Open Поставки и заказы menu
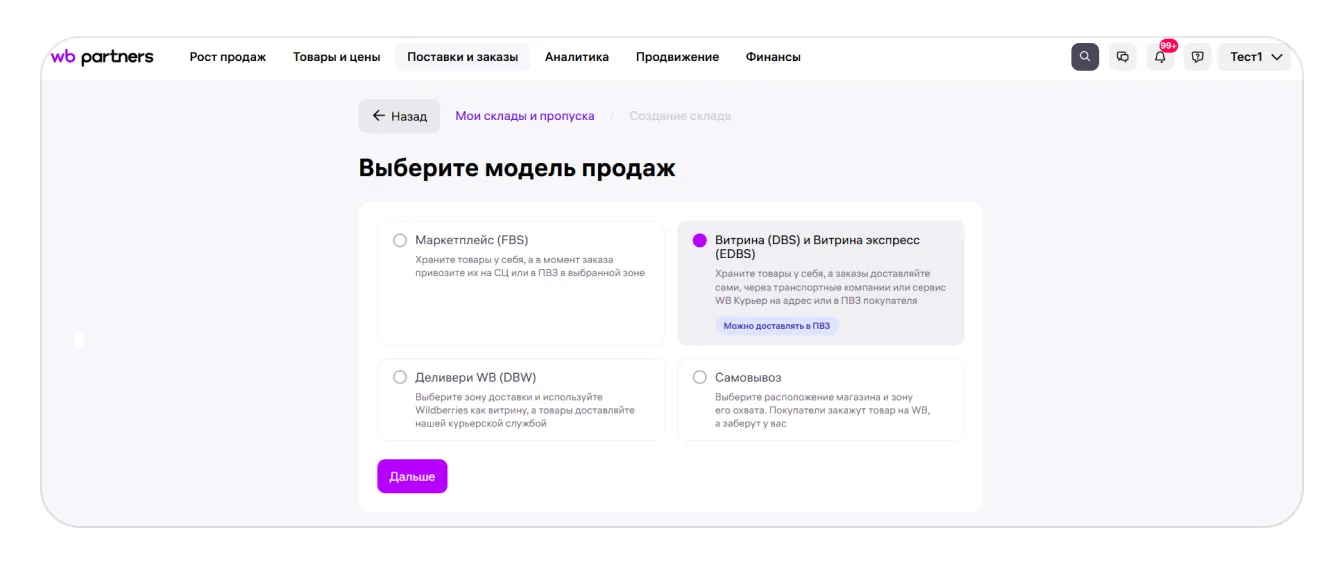Screen dimensions: 1344x564 coord(463,57)
